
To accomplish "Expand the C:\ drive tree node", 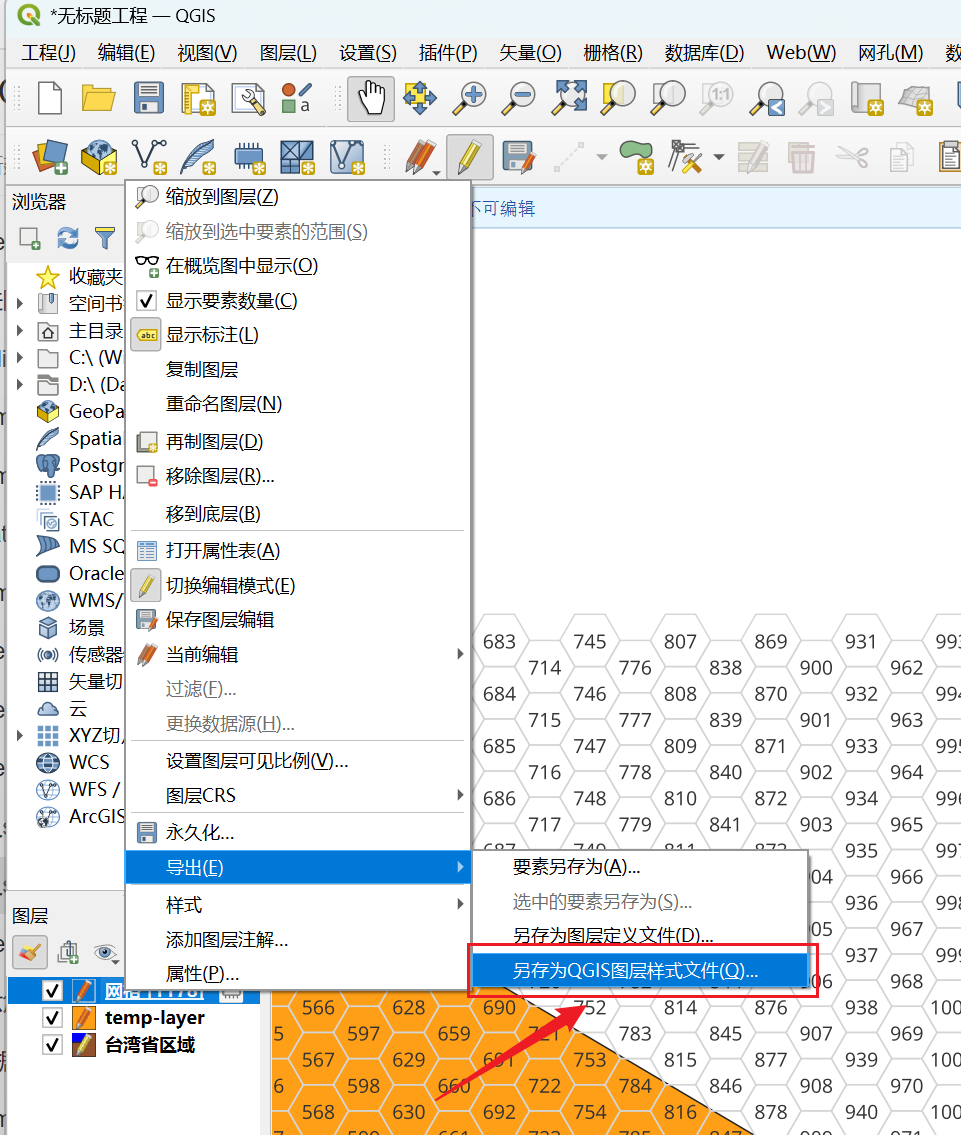I will [20, 358].
